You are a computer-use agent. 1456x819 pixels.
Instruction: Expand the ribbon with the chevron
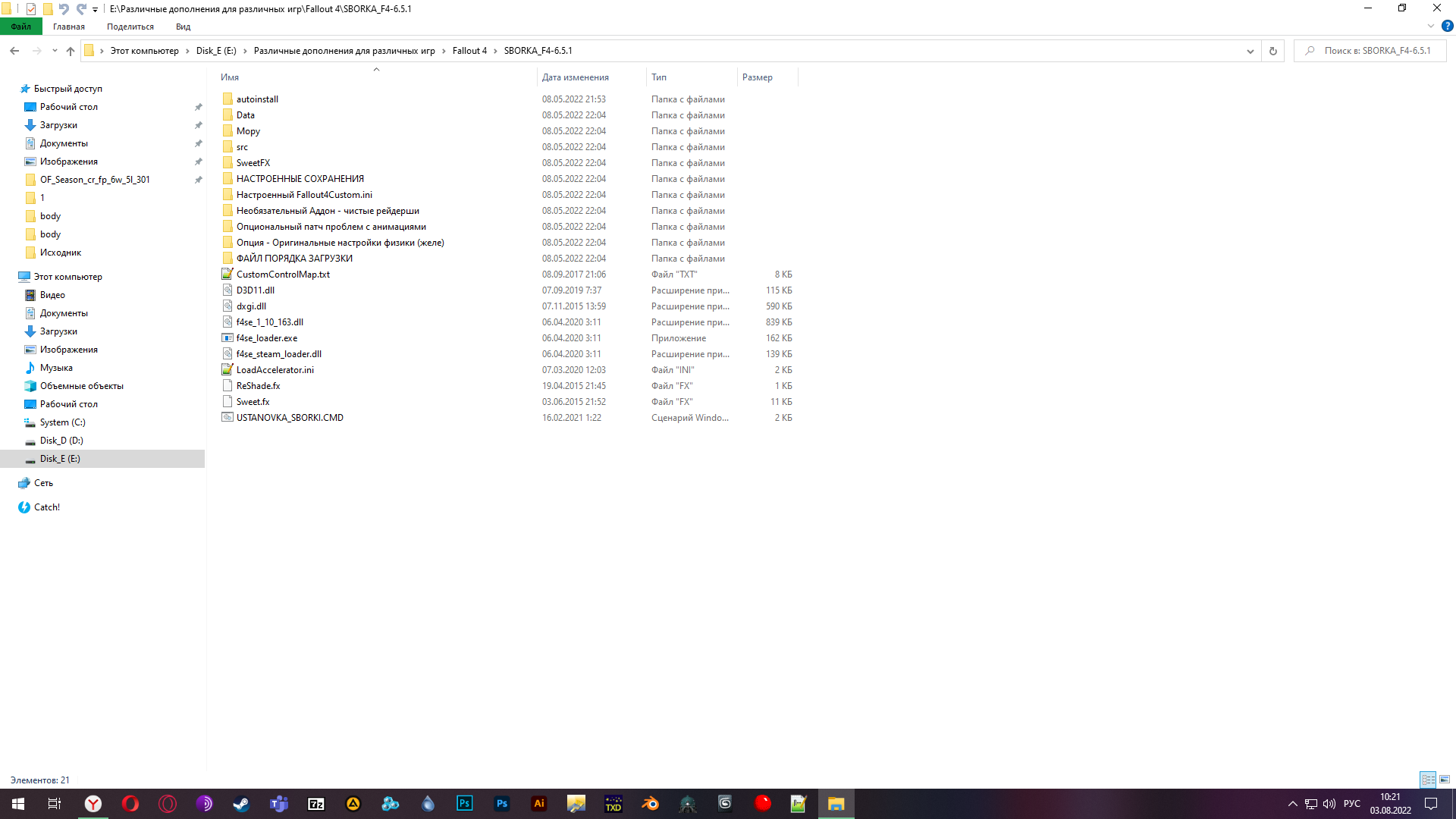click(x=1431, y=26)
